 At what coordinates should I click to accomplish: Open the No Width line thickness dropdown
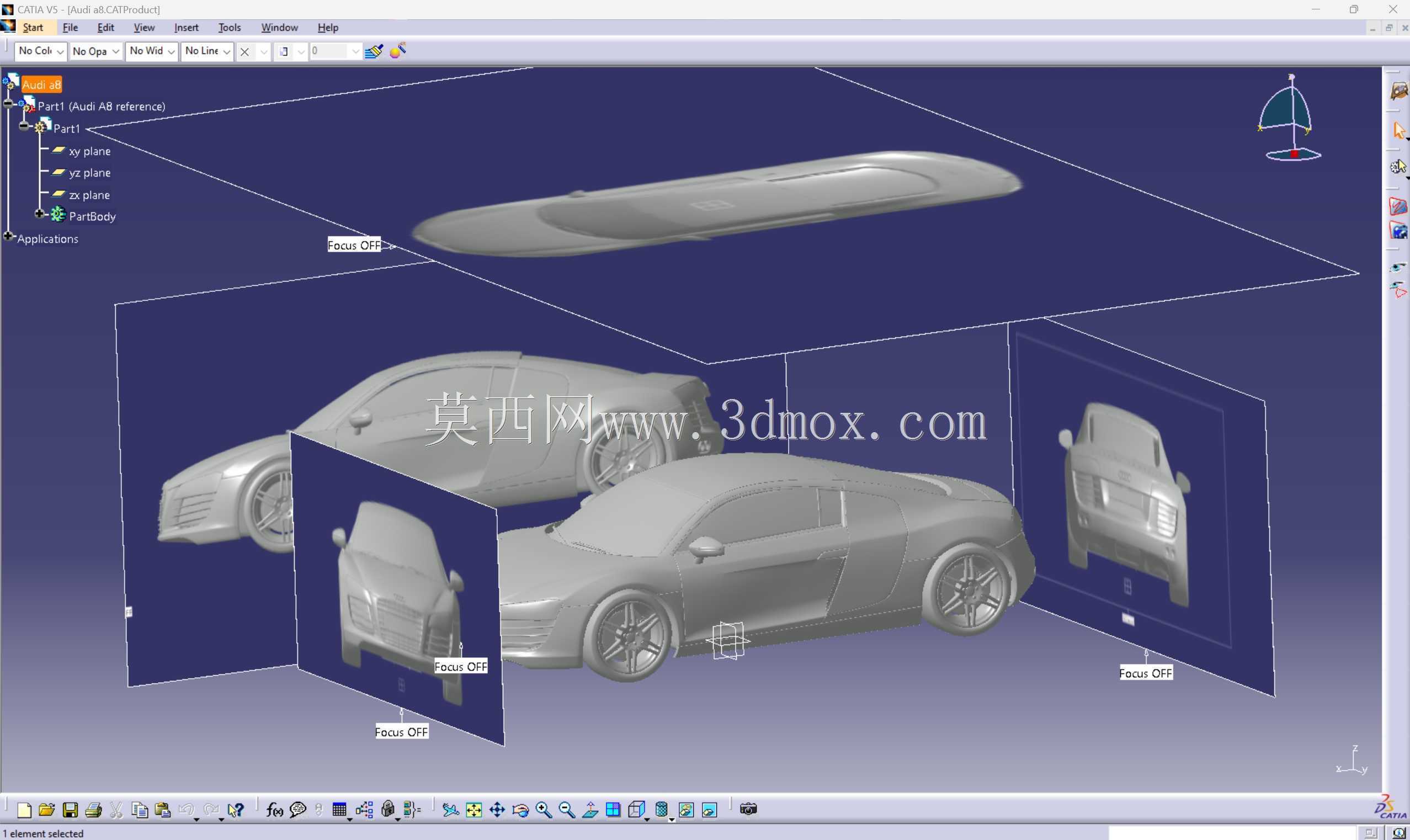point(152,51)
